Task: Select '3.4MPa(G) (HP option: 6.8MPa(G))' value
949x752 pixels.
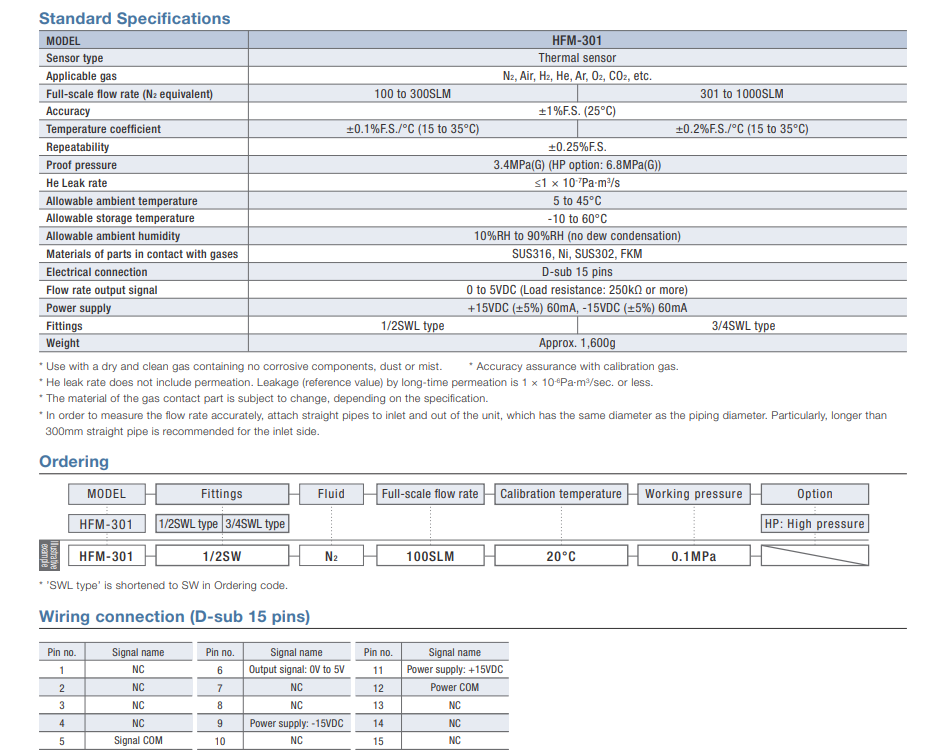Action: click(577, 165)
